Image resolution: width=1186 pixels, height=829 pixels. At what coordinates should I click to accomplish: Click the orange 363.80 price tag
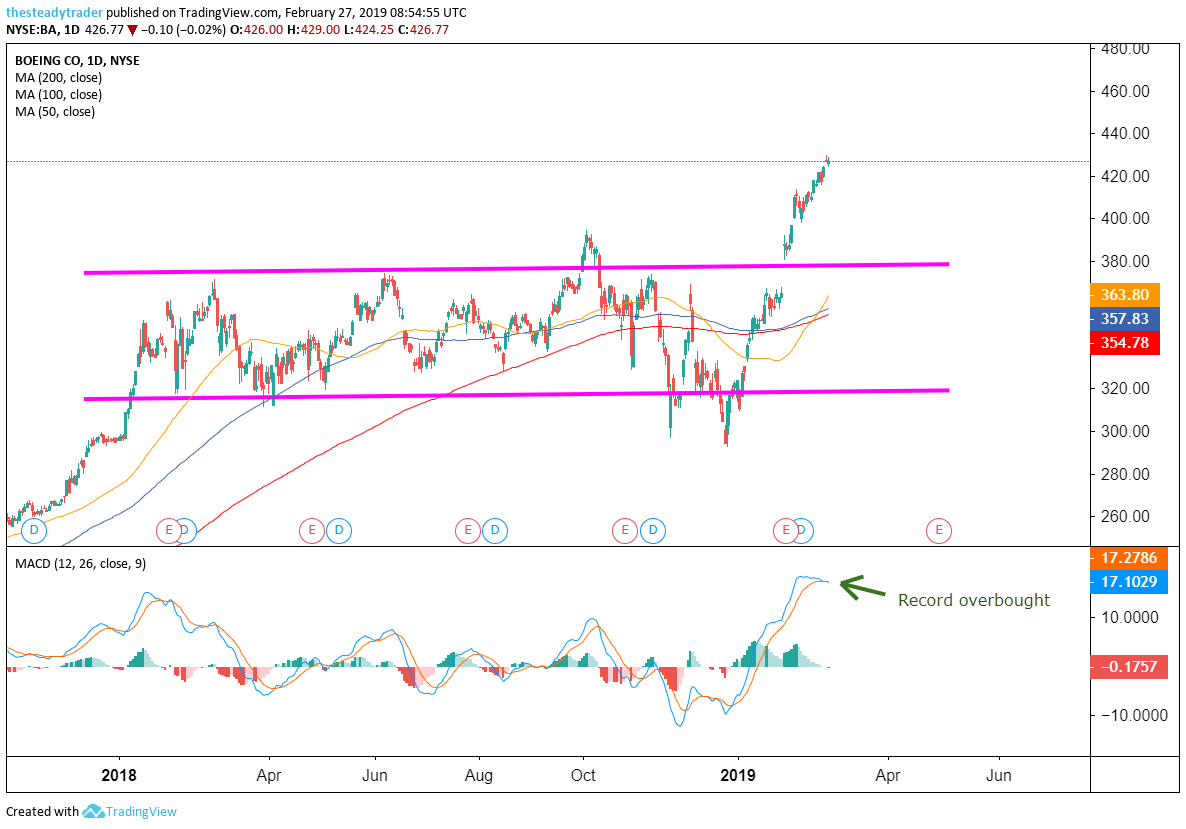click(x=1125, y=295)
